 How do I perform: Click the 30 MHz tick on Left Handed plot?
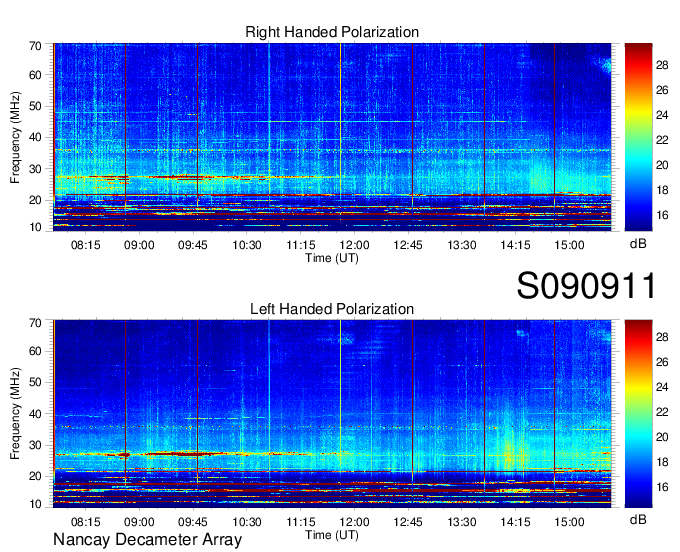click(35, 445)
